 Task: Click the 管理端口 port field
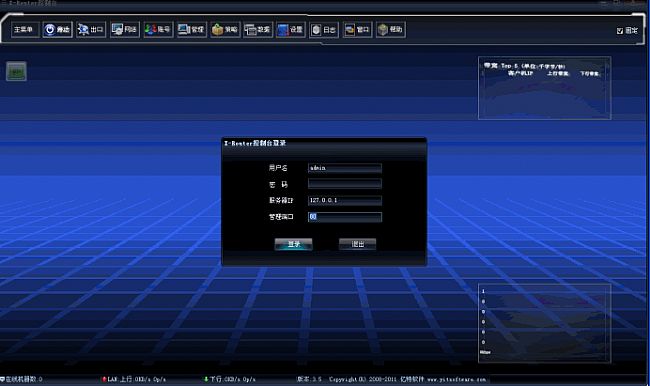click(345, 217)
